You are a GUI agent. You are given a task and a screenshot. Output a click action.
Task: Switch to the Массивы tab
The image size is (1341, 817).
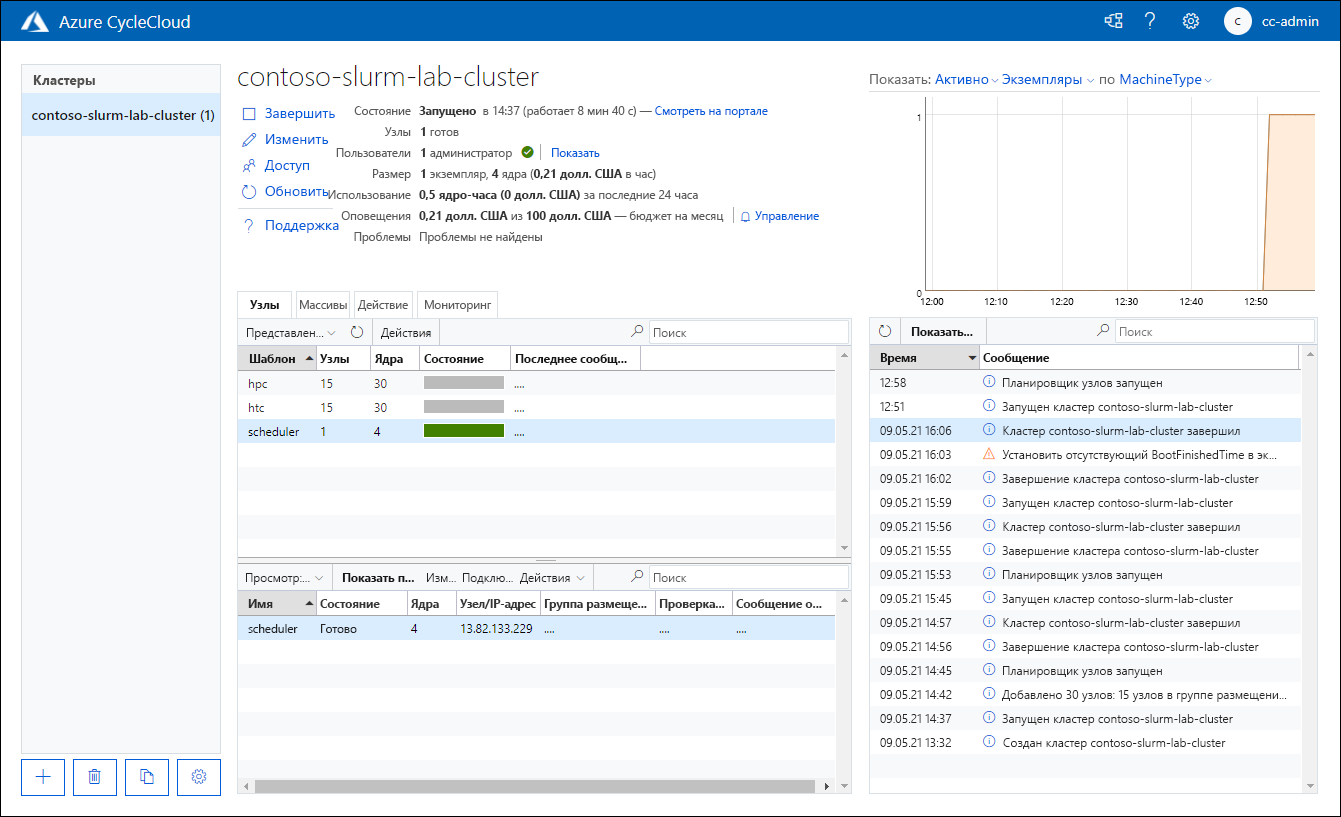click(x=323, y=305)
